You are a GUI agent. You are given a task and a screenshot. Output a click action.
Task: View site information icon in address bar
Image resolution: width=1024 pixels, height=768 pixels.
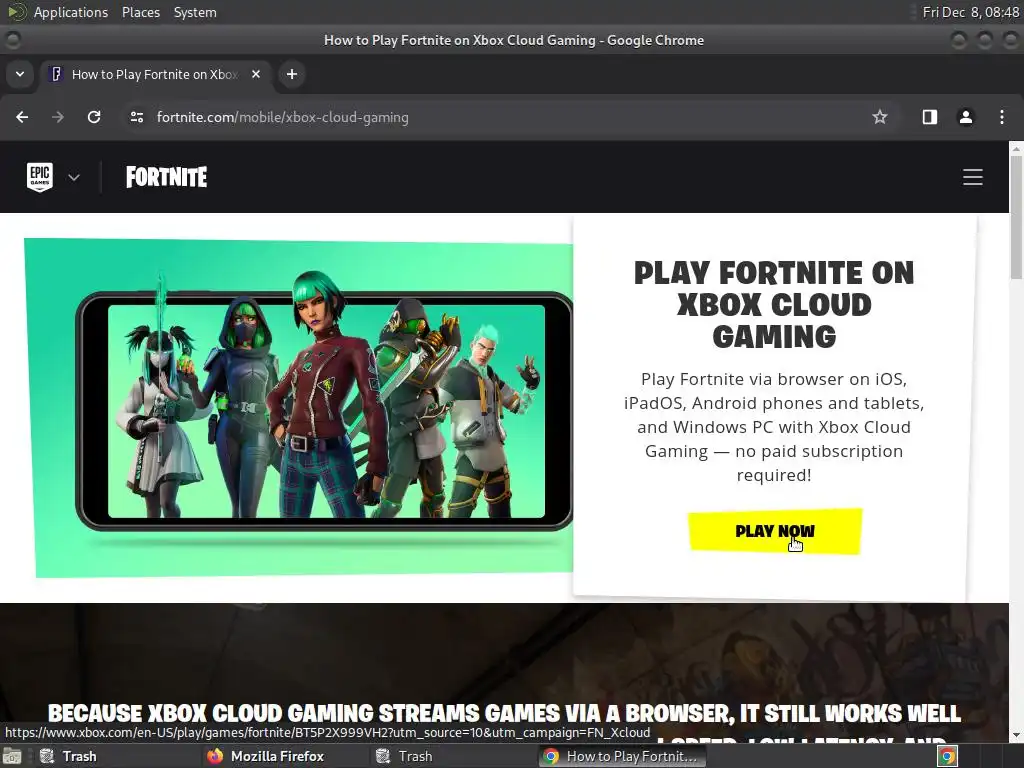(136, 117)
